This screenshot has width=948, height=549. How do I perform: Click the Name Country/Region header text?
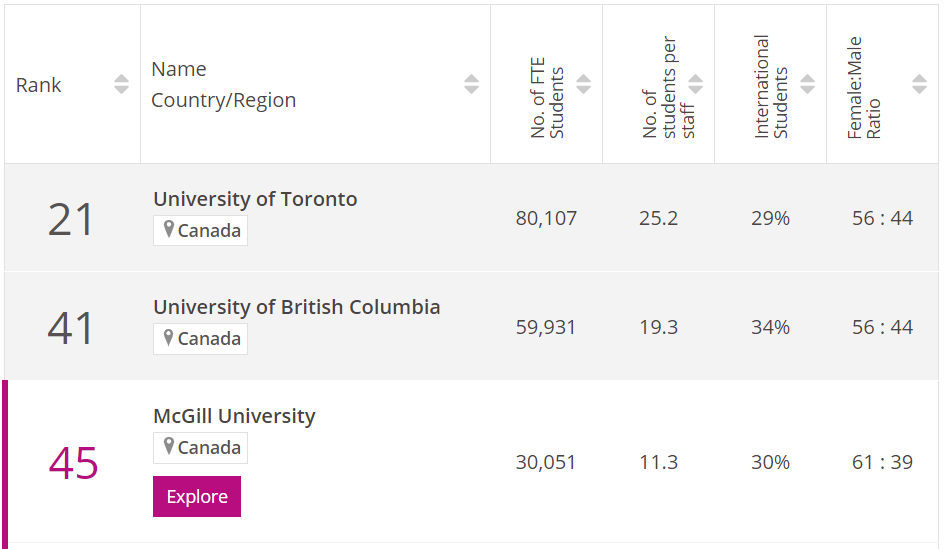click(x=223, y=85)
